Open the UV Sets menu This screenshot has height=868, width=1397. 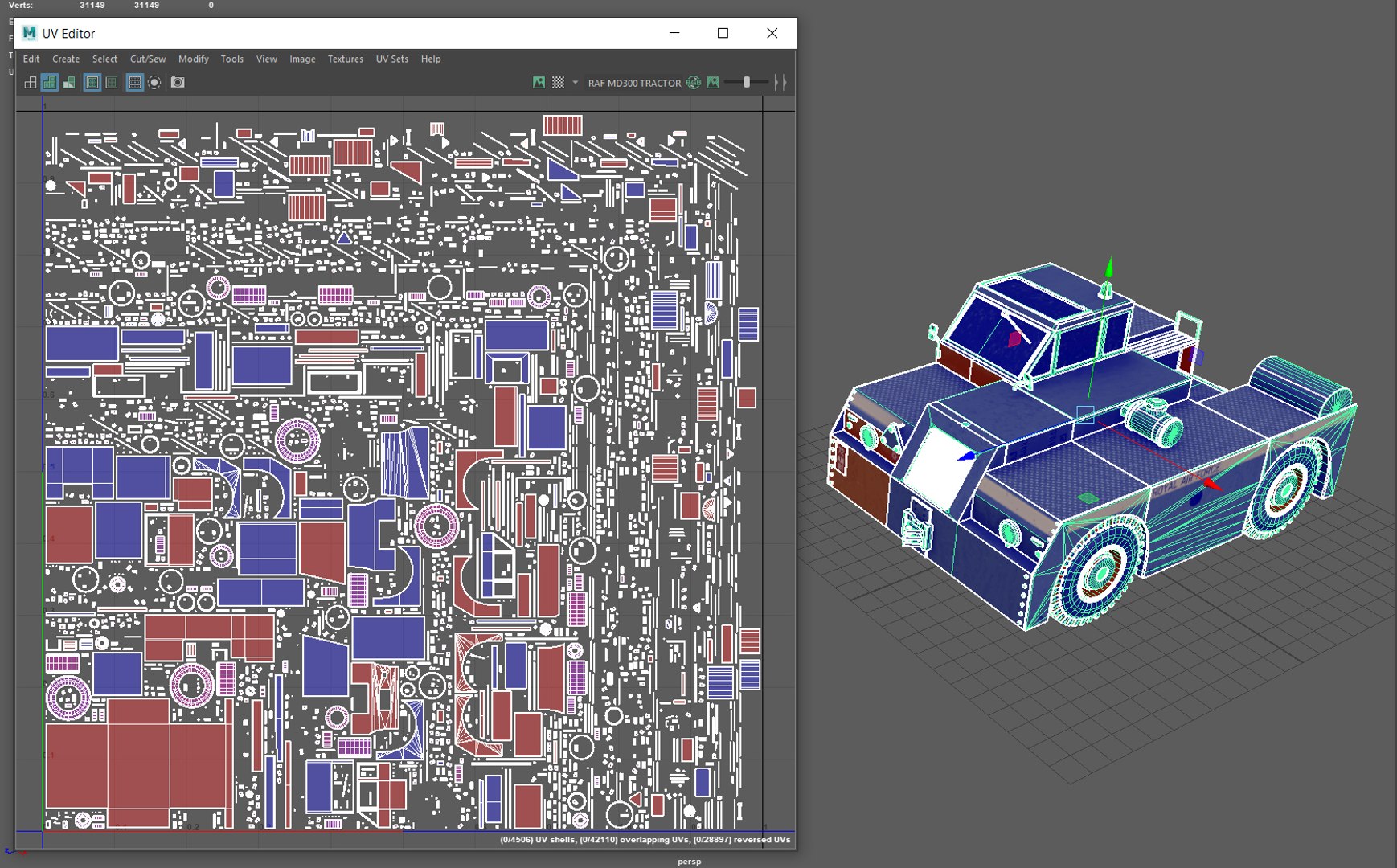391,59
